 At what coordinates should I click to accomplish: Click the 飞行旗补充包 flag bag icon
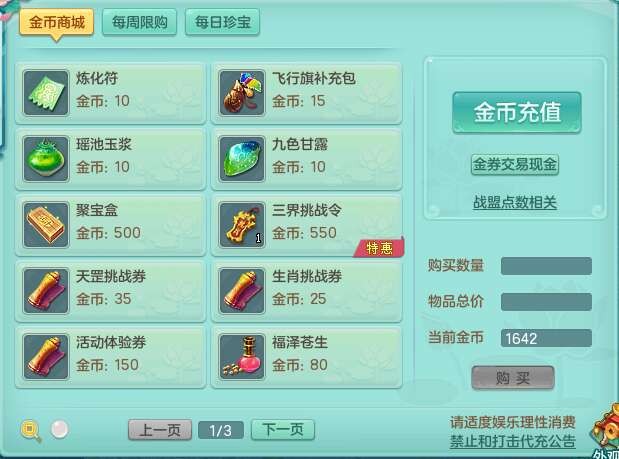pyautogui.click(x=242, y=93)
